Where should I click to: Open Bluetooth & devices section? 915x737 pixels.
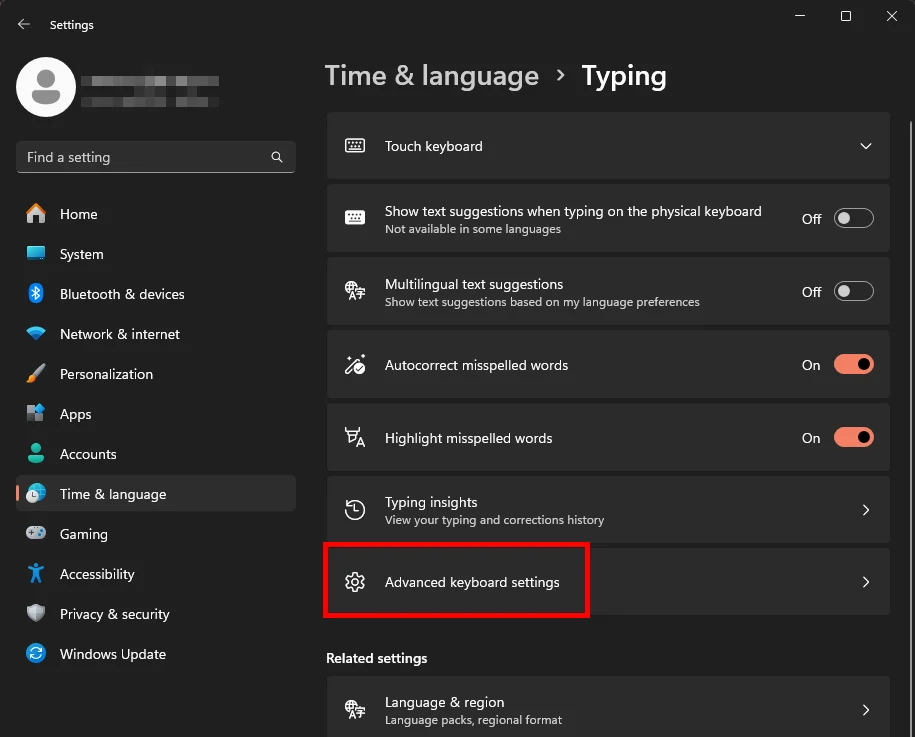156,294
